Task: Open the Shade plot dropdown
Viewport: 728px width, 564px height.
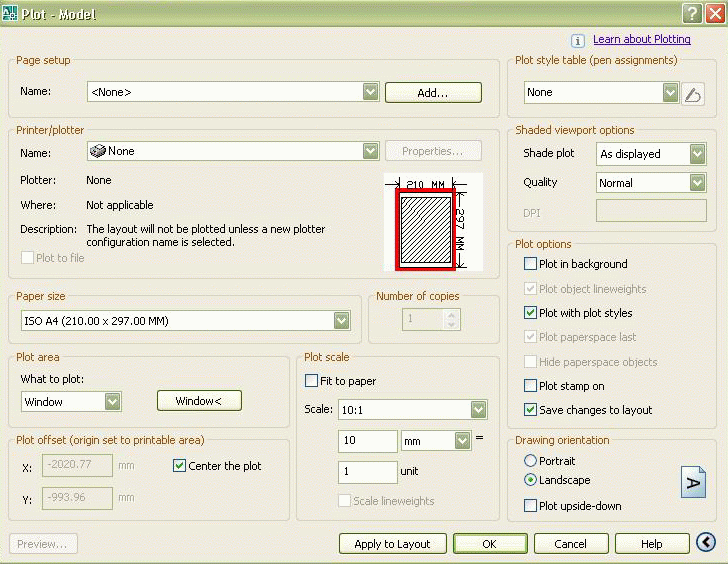Action: point(697,154)
